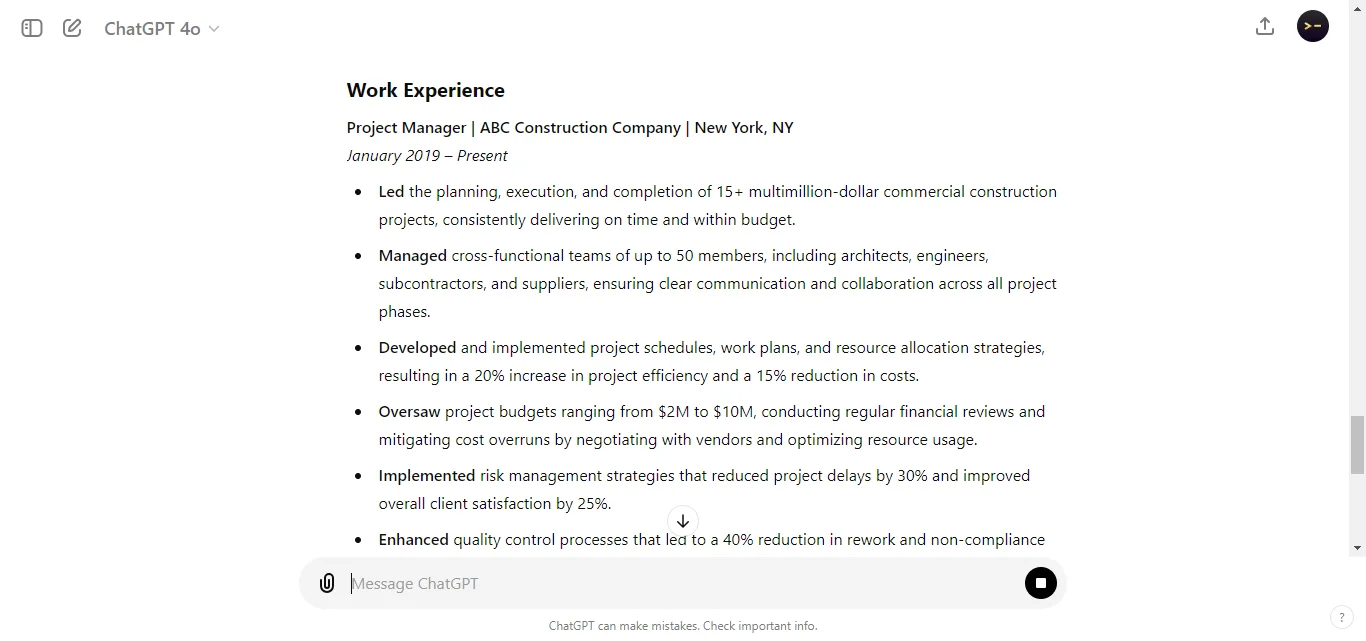
Task: Attach a file using the paperclip icon
Action: 327,583
